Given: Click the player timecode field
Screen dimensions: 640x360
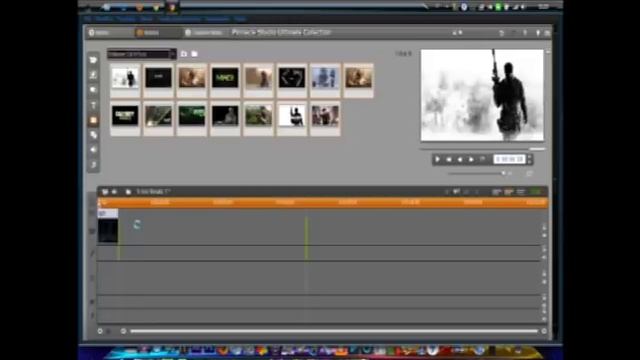Looking at the screenshot, I should (x=509, y=159).
